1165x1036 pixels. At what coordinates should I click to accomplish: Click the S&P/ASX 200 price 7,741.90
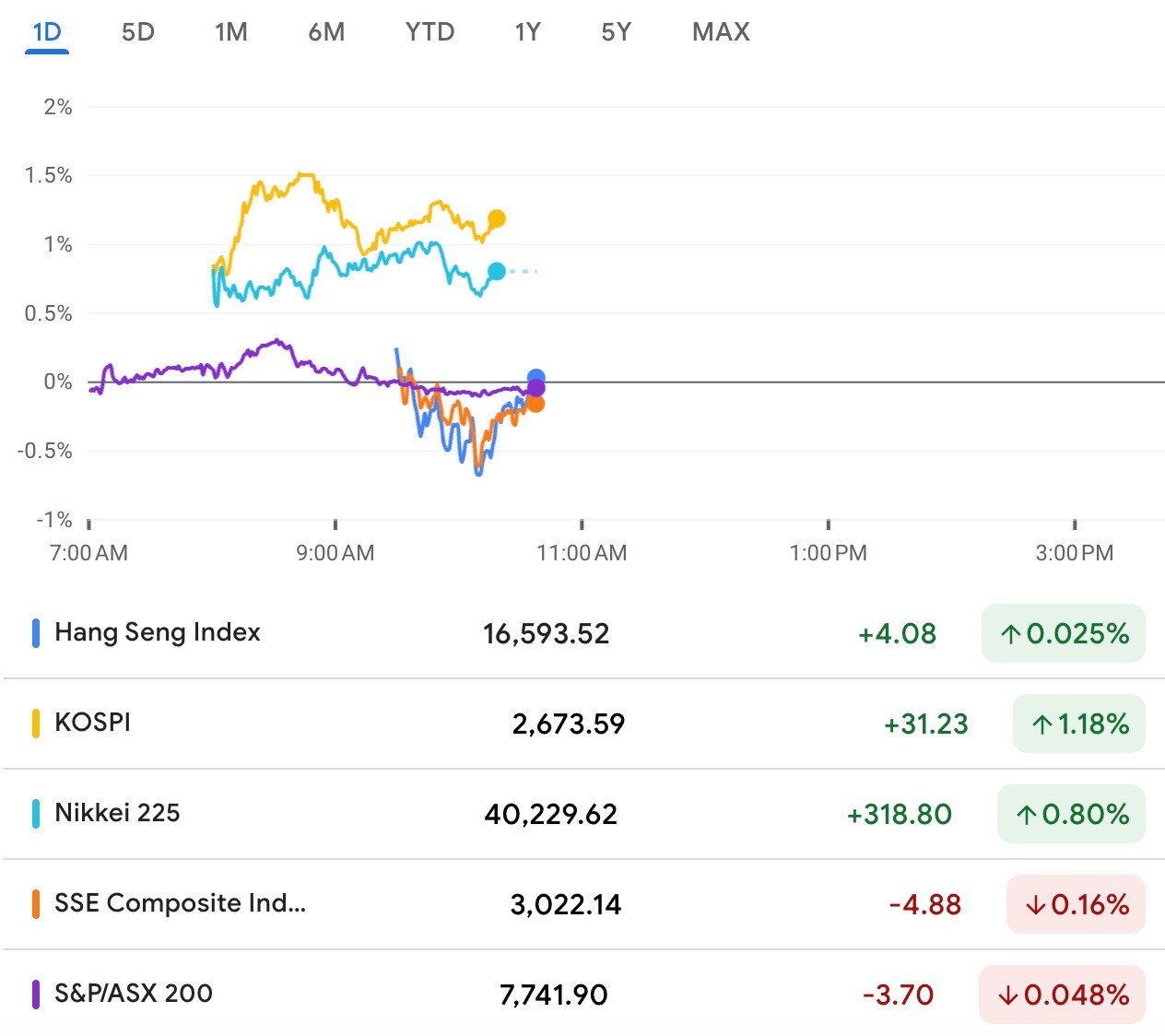coord(554,995)
